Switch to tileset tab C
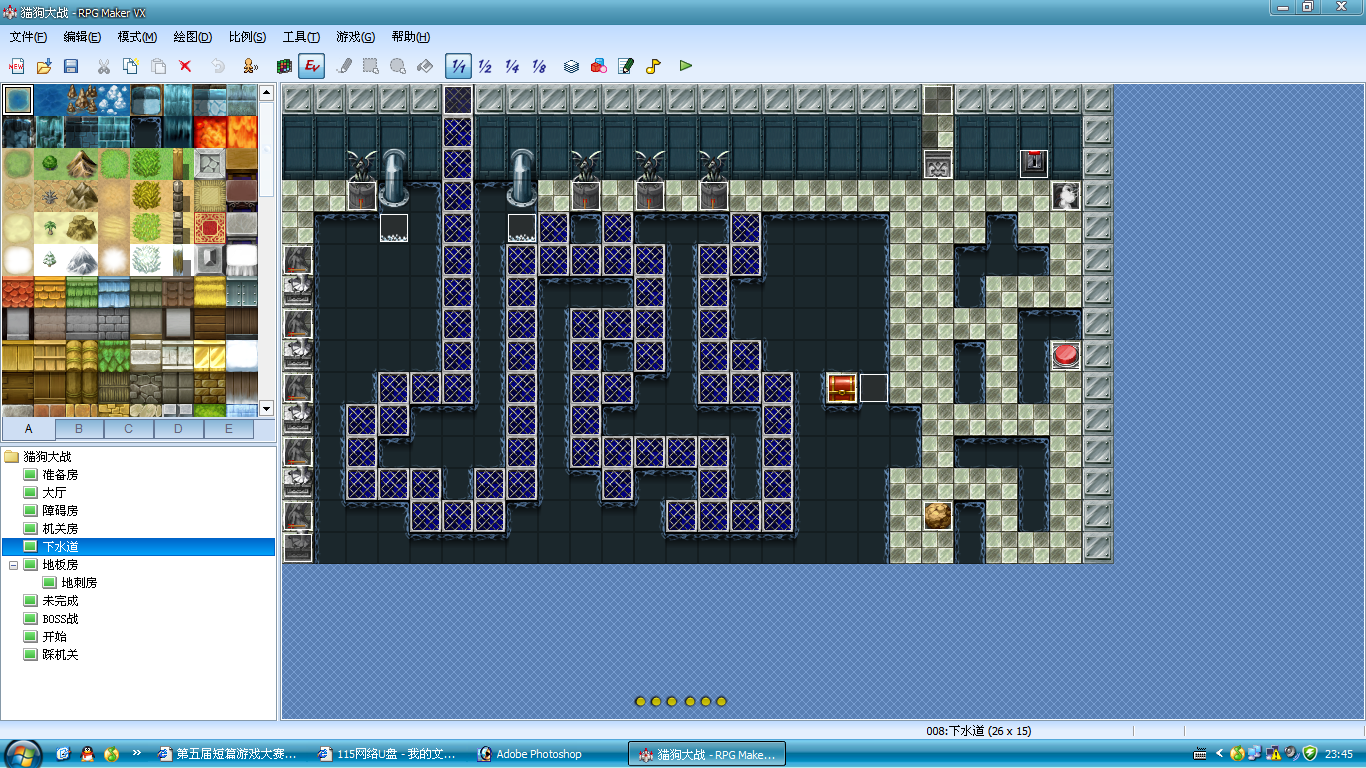1366x768 pixels. tap(129, 429)
